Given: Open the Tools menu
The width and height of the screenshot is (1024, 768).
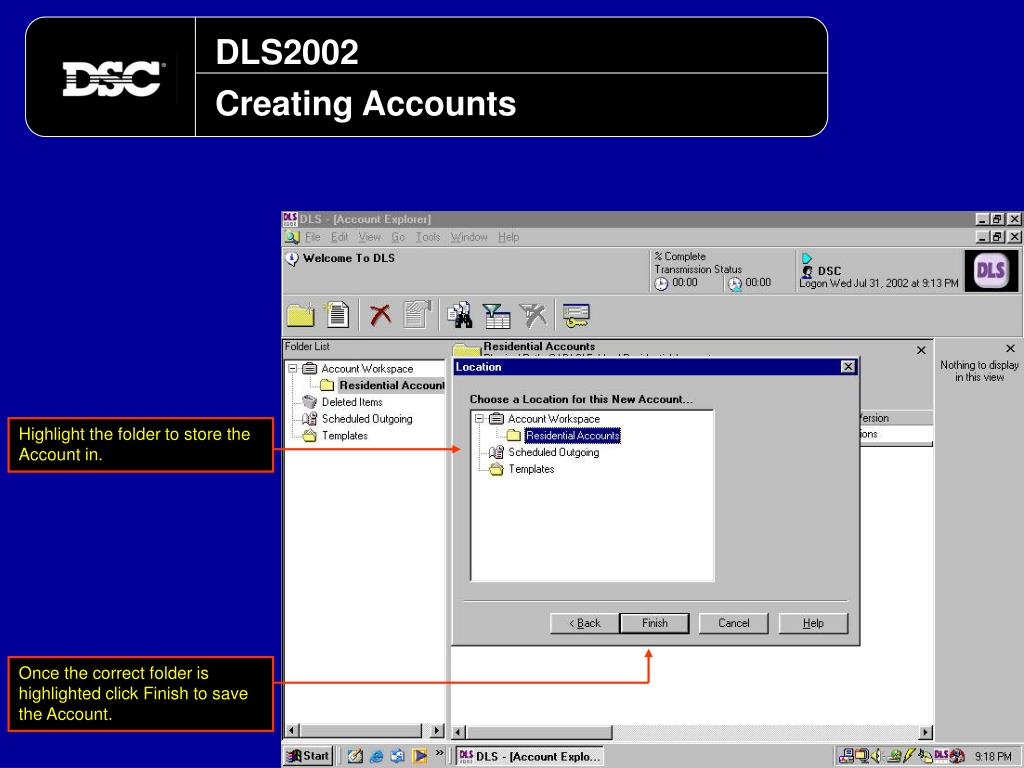Looking at the screenshot, I should (x=428, y=237).
